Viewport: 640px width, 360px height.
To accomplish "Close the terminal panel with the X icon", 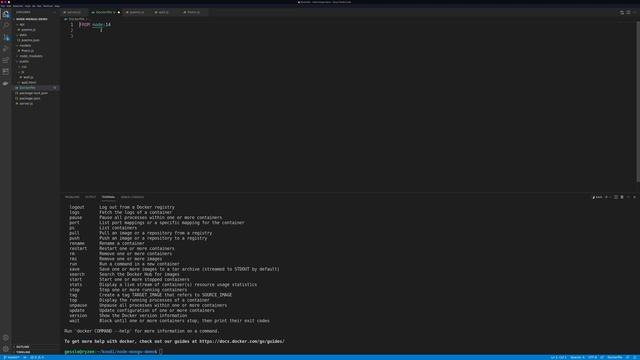I will click(x=634, y=197).
